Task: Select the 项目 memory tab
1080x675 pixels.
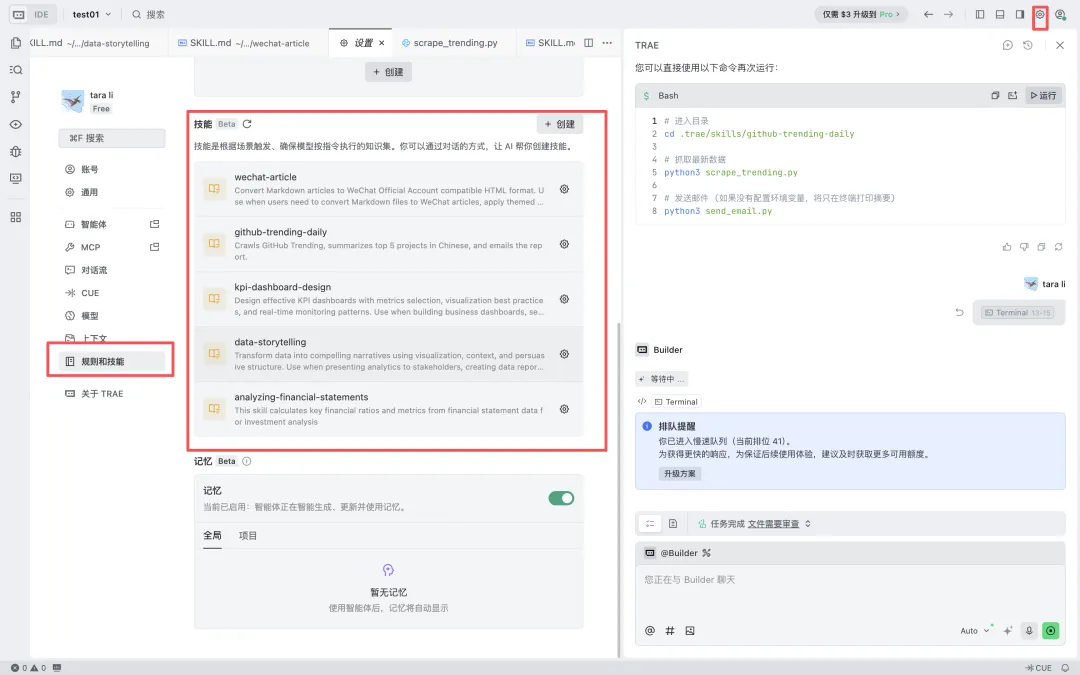Action: tap(248, 535)
